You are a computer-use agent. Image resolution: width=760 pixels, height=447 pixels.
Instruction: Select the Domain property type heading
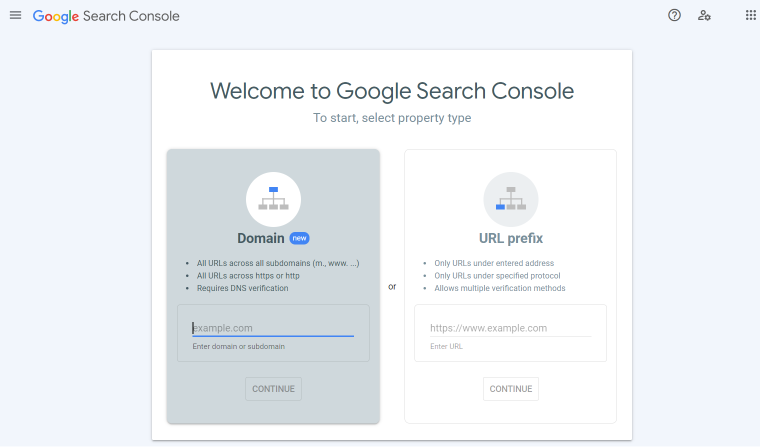point(261,238)
